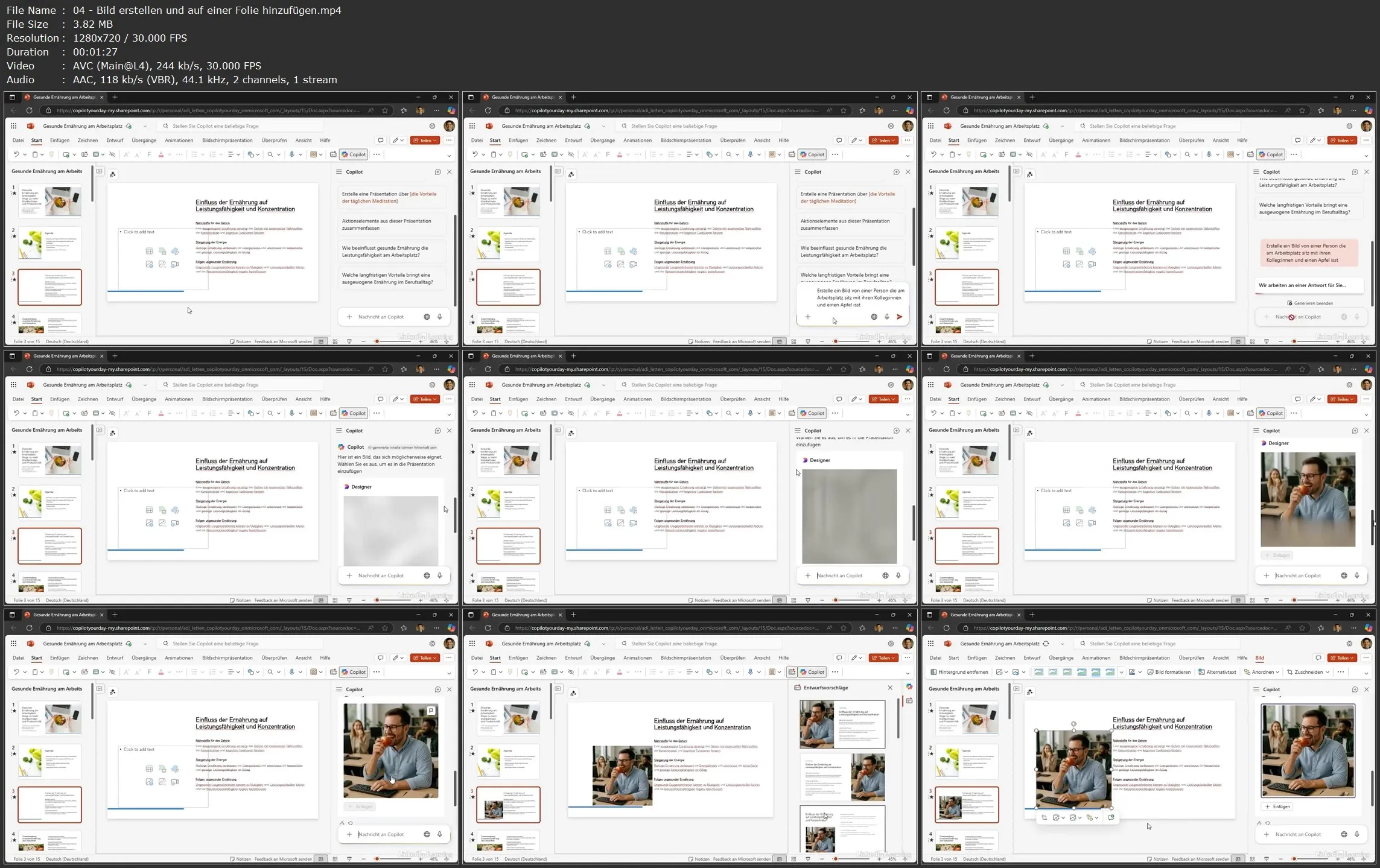Open Datei menu in the first frame
This screenshot has height=868, width=1380.
18,141
